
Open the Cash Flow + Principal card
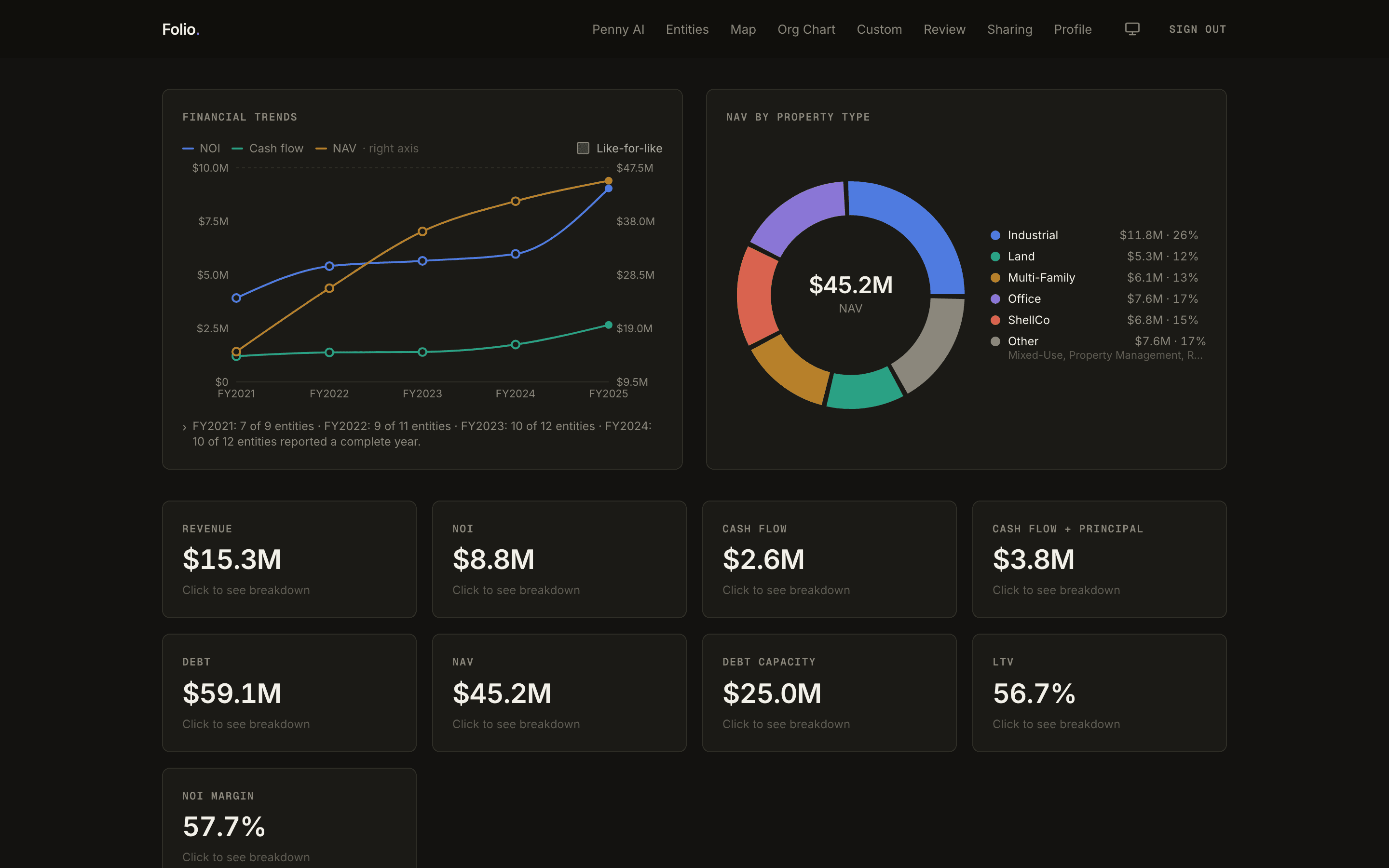1099,559
